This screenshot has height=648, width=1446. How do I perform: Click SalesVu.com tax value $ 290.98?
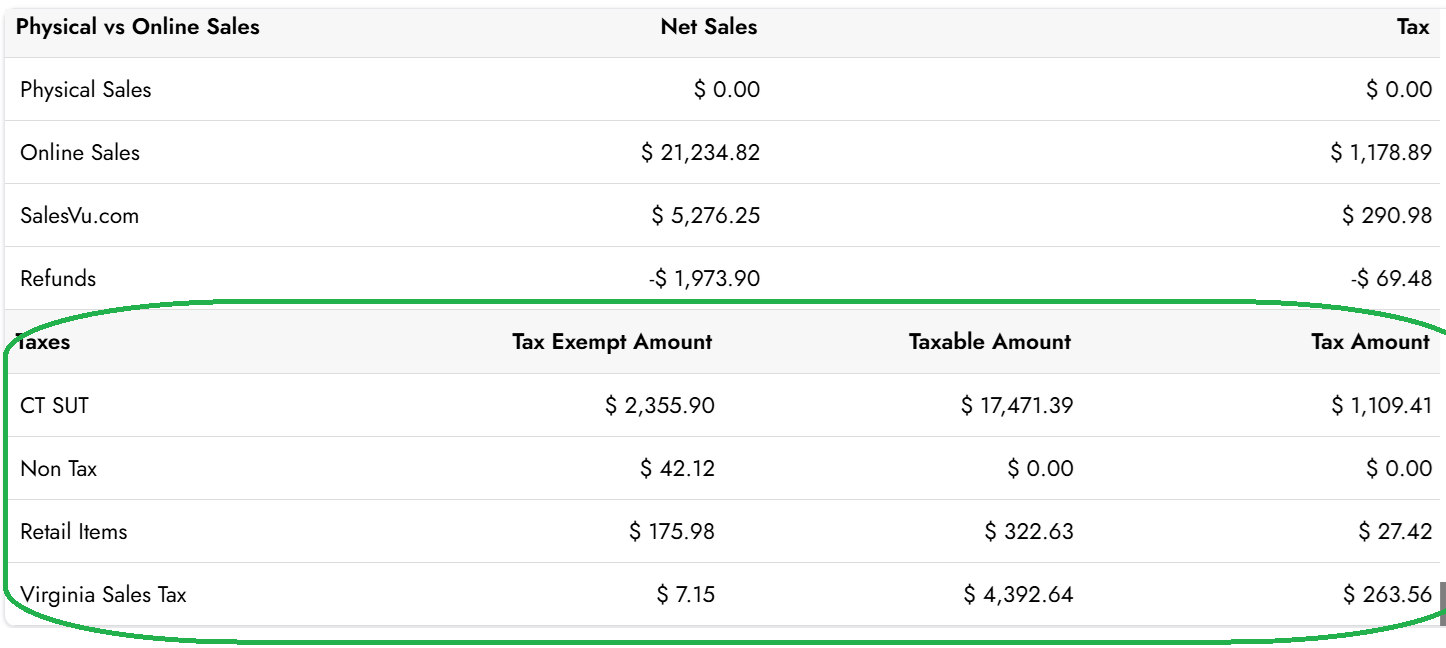[x=1387, y=216]
